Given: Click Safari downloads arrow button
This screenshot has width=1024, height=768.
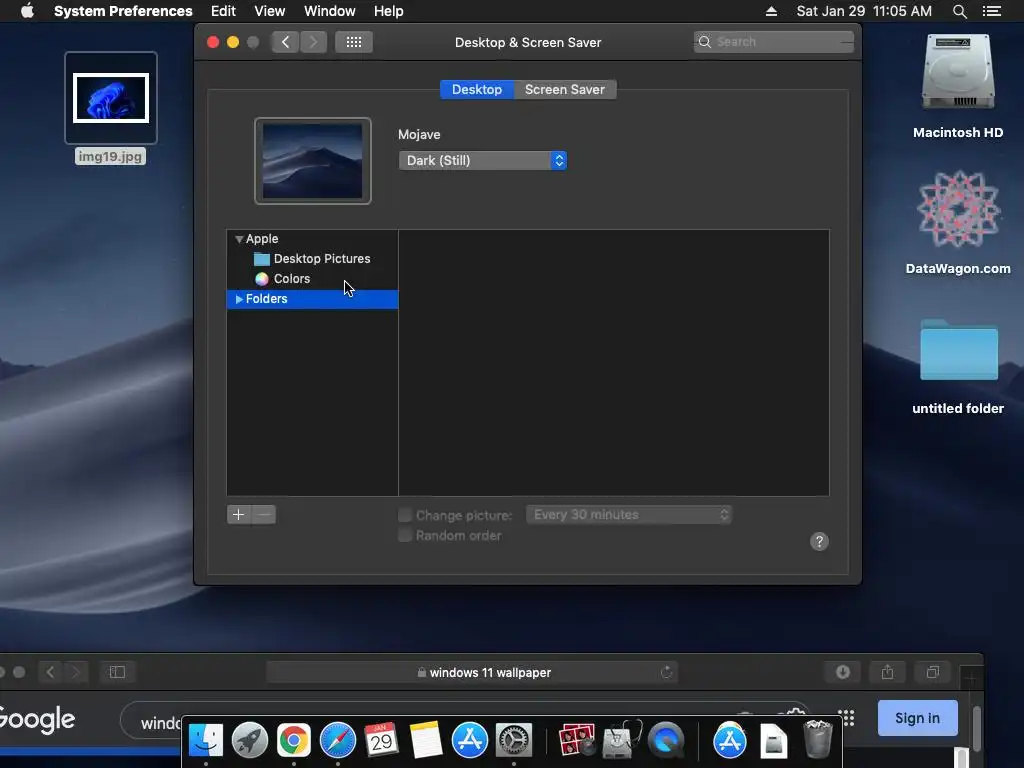Looking at the screenshot, I should click(843, 672).
